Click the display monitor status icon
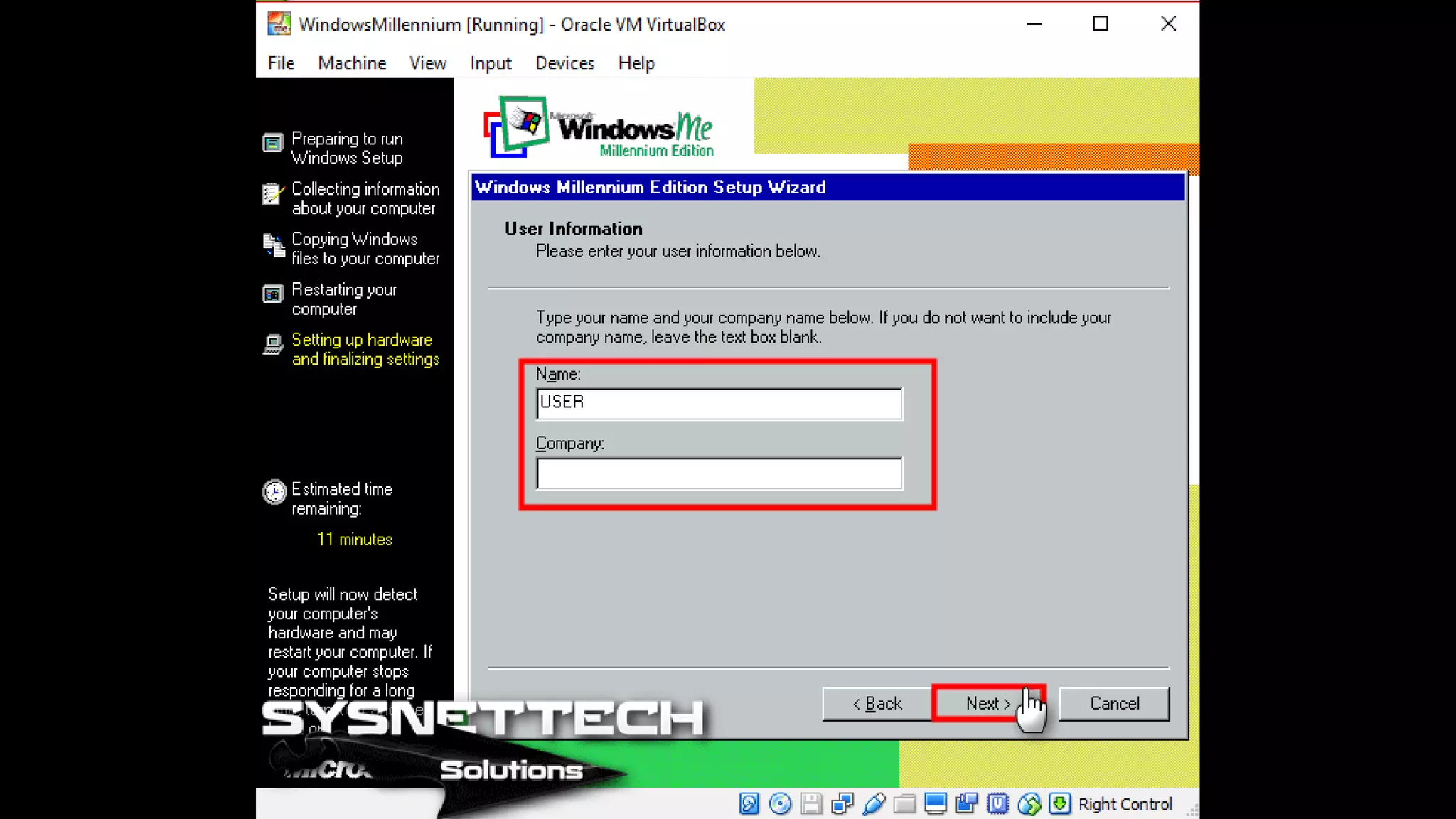 [936, 804]
